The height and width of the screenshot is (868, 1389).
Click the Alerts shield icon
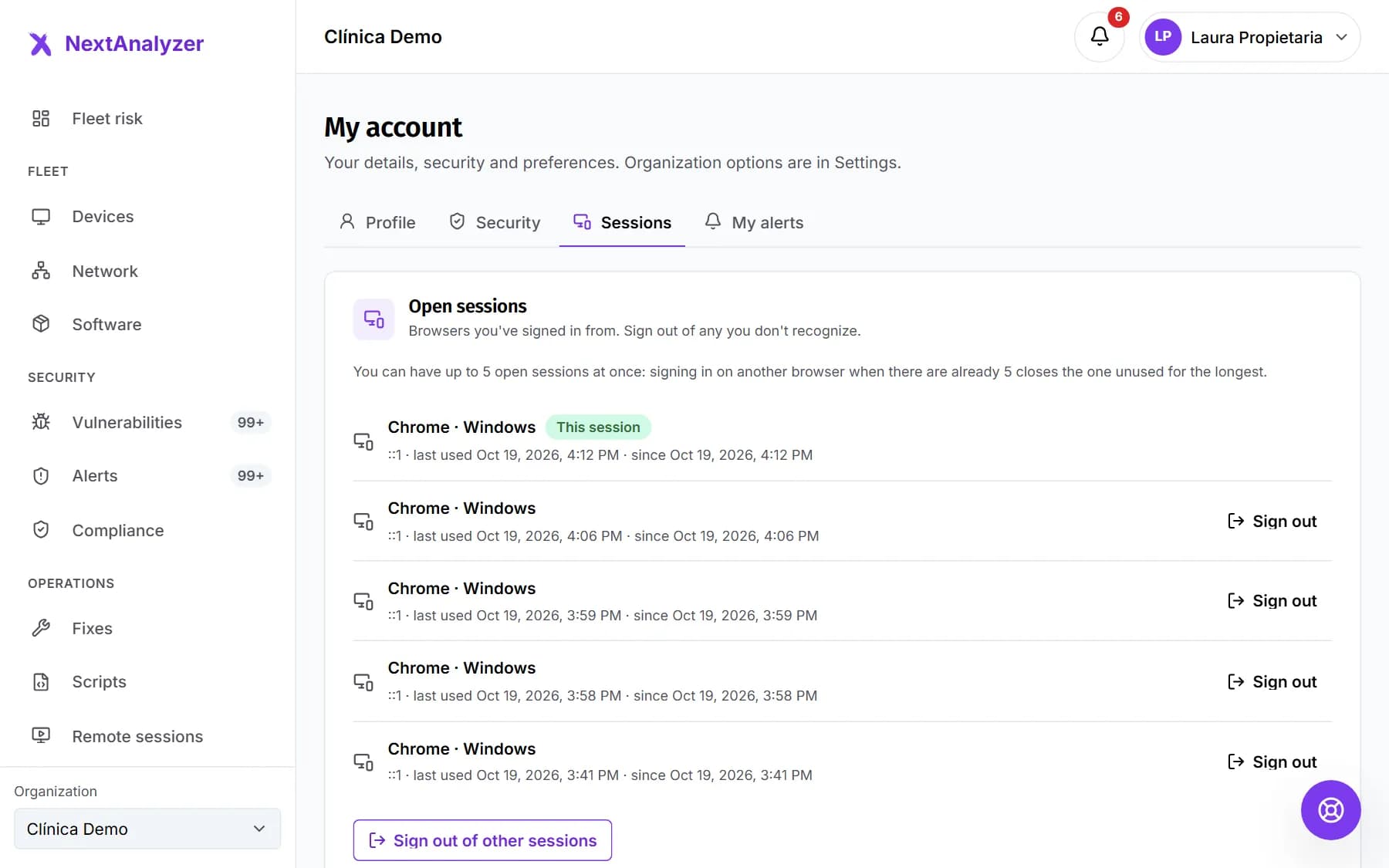pos(41,475)
